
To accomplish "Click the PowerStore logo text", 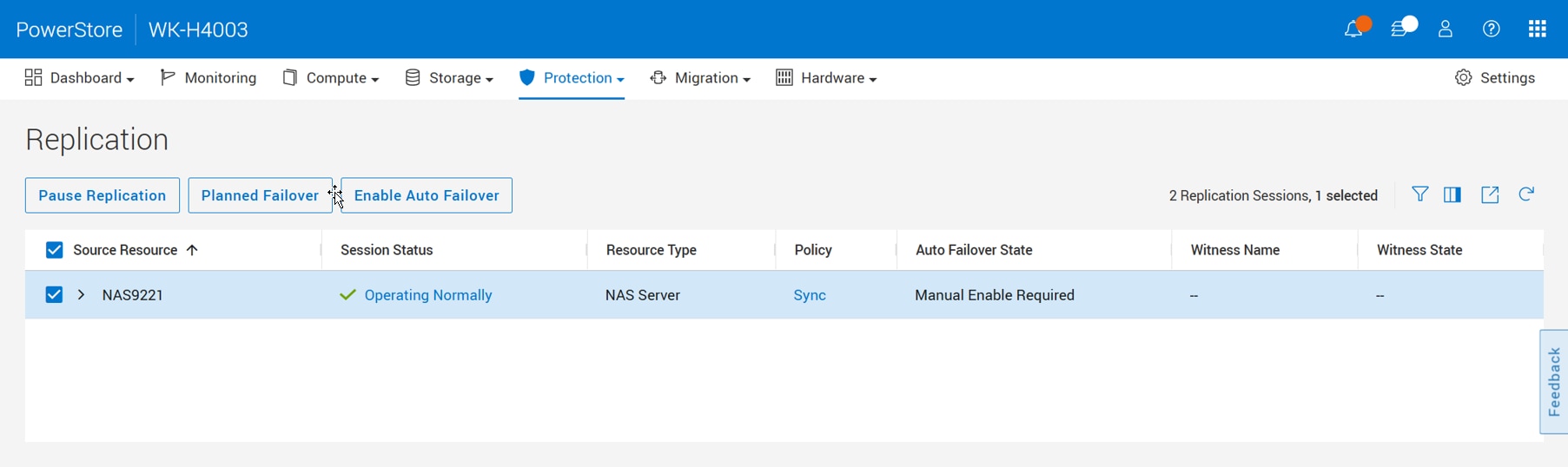I will coord(69,30).
